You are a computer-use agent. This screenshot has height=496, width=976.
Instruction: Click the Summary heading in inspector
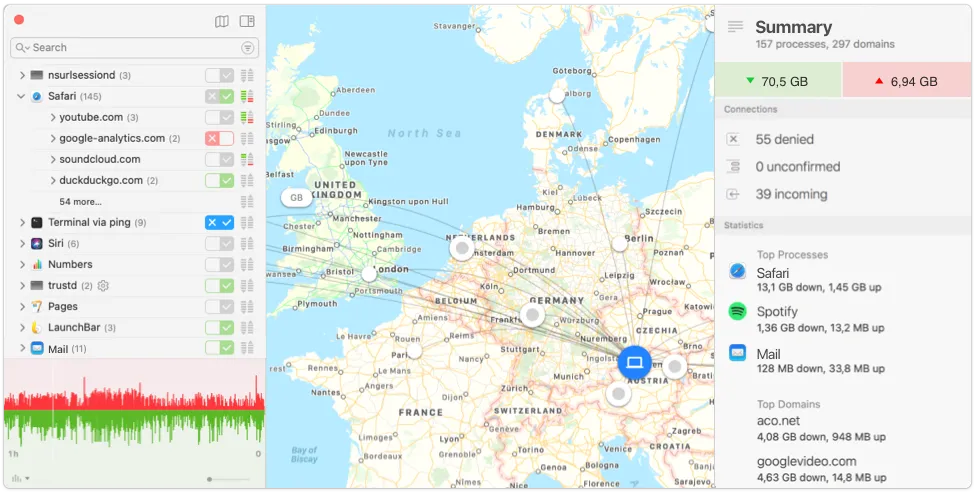point(794,27)
